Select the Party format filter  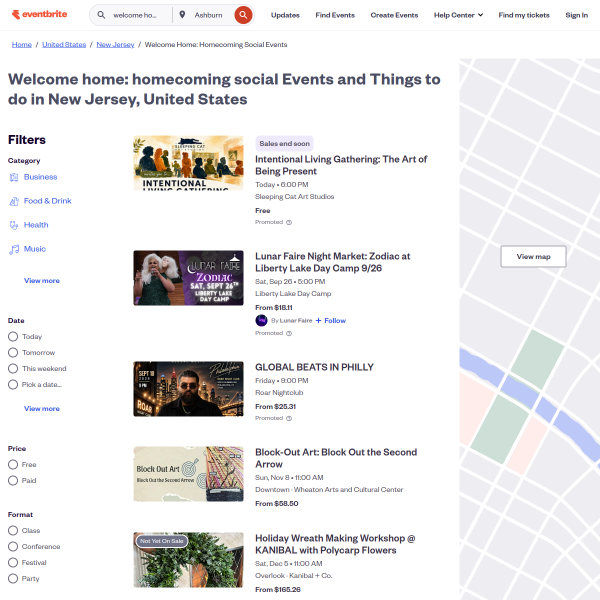coord(13,579)
